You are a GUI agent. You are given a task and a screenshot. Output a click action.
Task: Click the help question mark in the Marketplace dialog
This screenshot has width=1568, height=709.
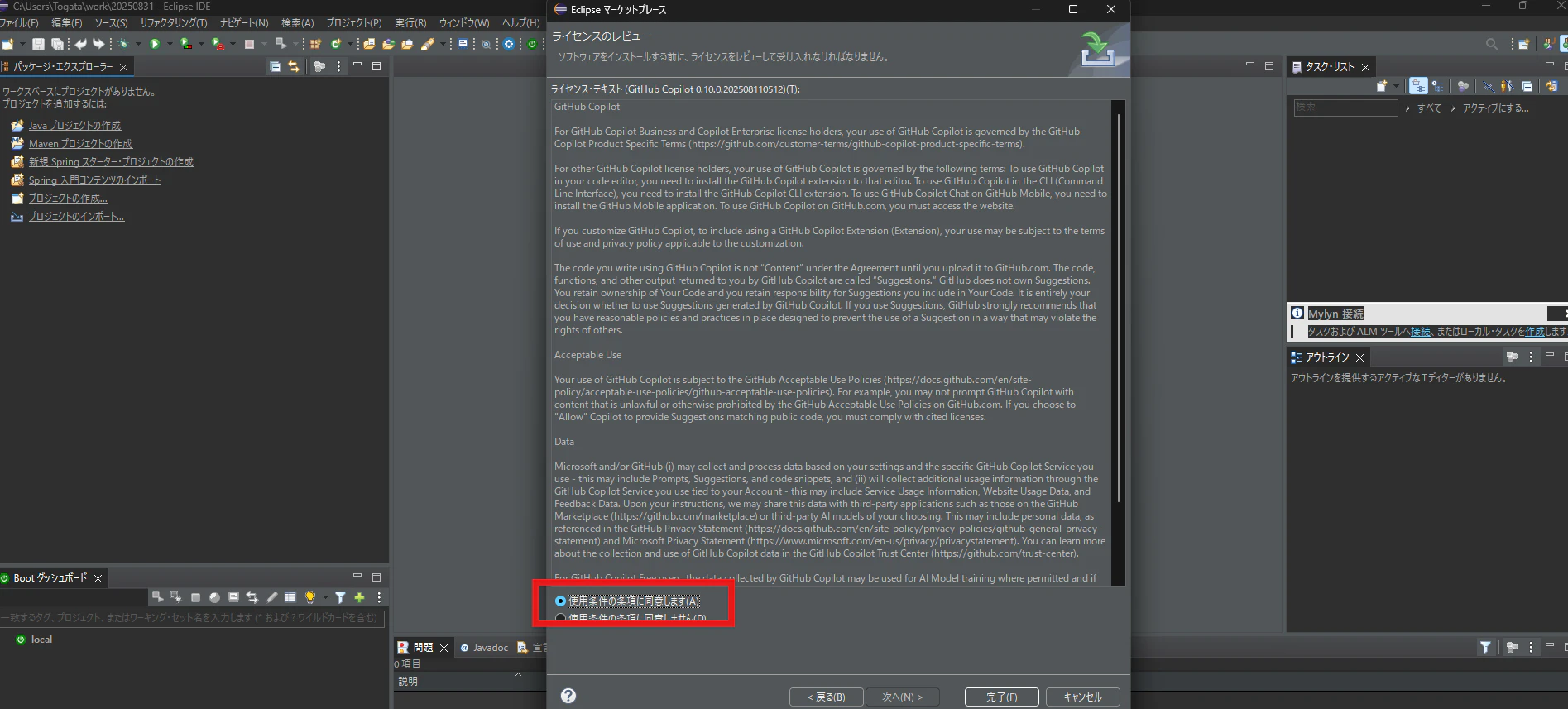click(568, 696)
